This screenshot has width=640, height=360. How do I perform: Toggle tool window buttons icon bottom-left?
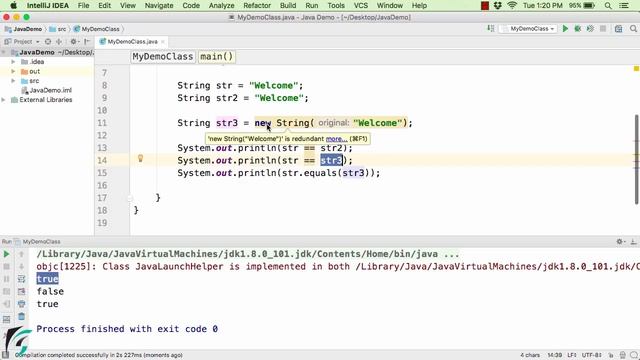coord(5,355)
